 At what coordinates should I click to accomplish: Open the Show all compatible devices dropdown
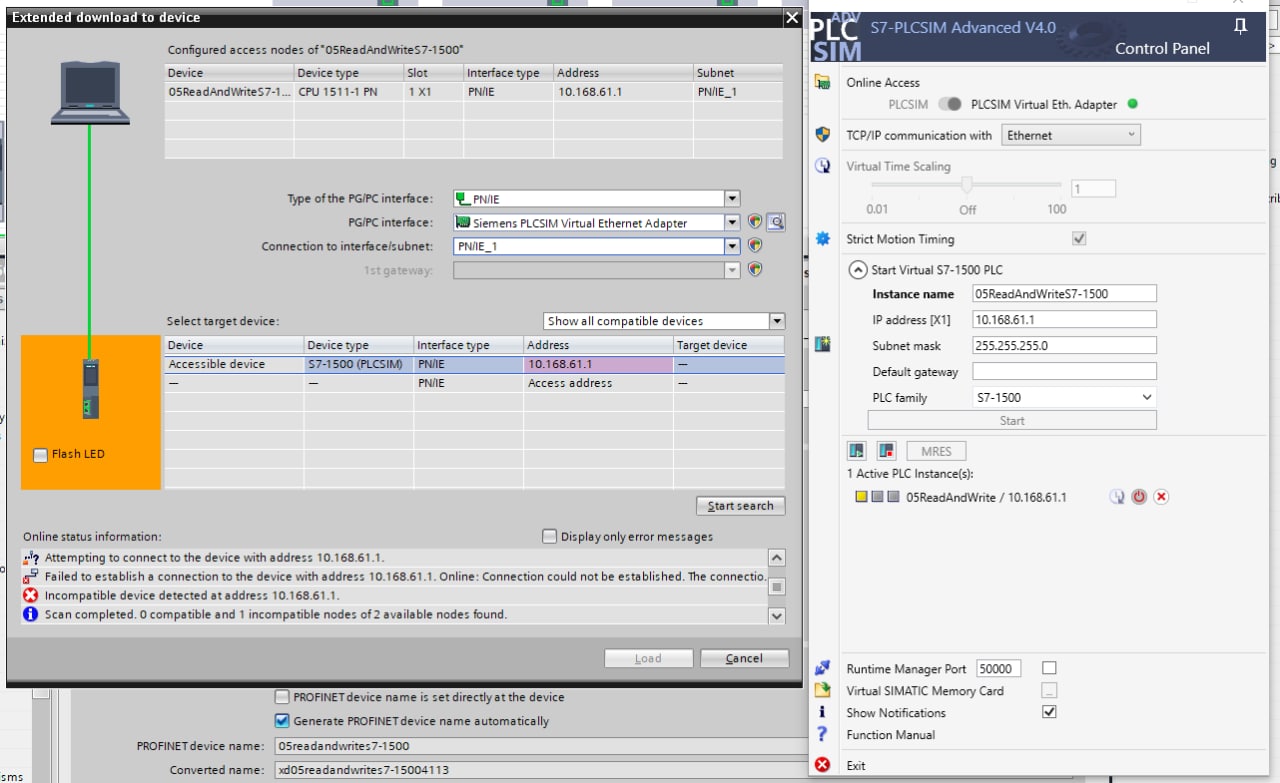(776, 321)
